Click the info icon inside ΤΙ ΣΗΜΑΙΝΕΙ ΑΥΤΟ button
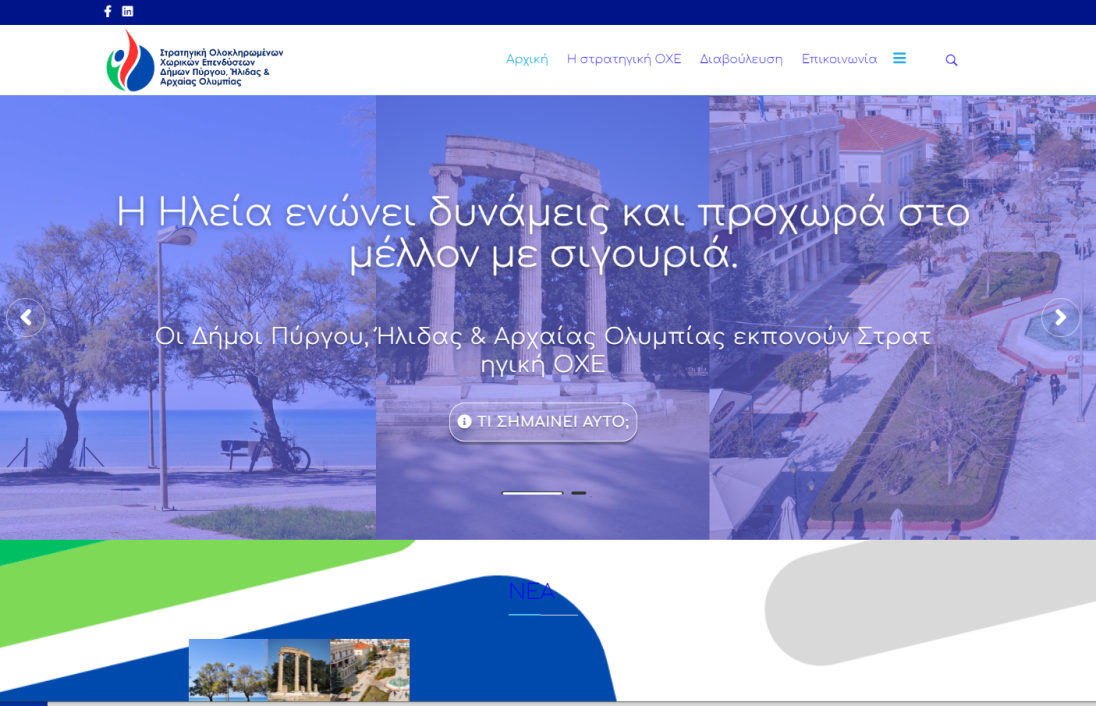1096x706 pixels. [463, 422]
